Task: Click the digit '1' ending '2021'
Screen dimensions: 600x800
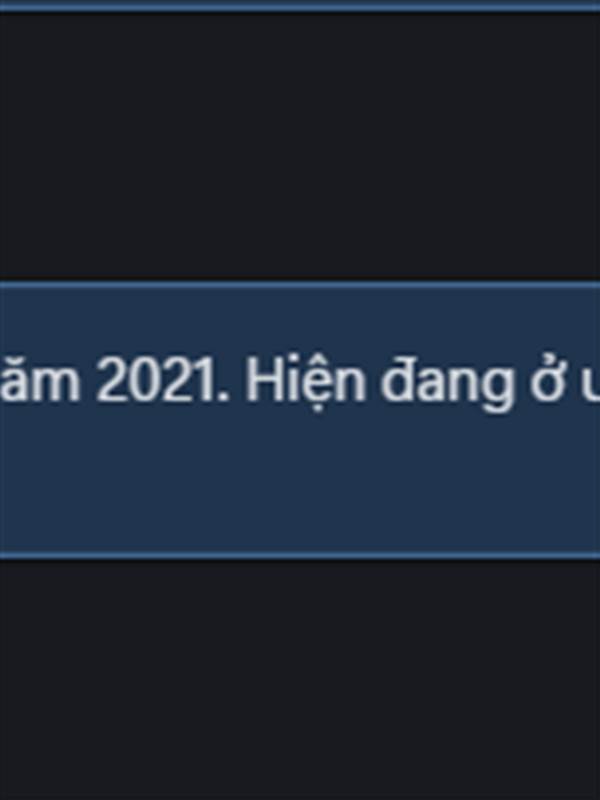Action: click(x=210, y=384)
